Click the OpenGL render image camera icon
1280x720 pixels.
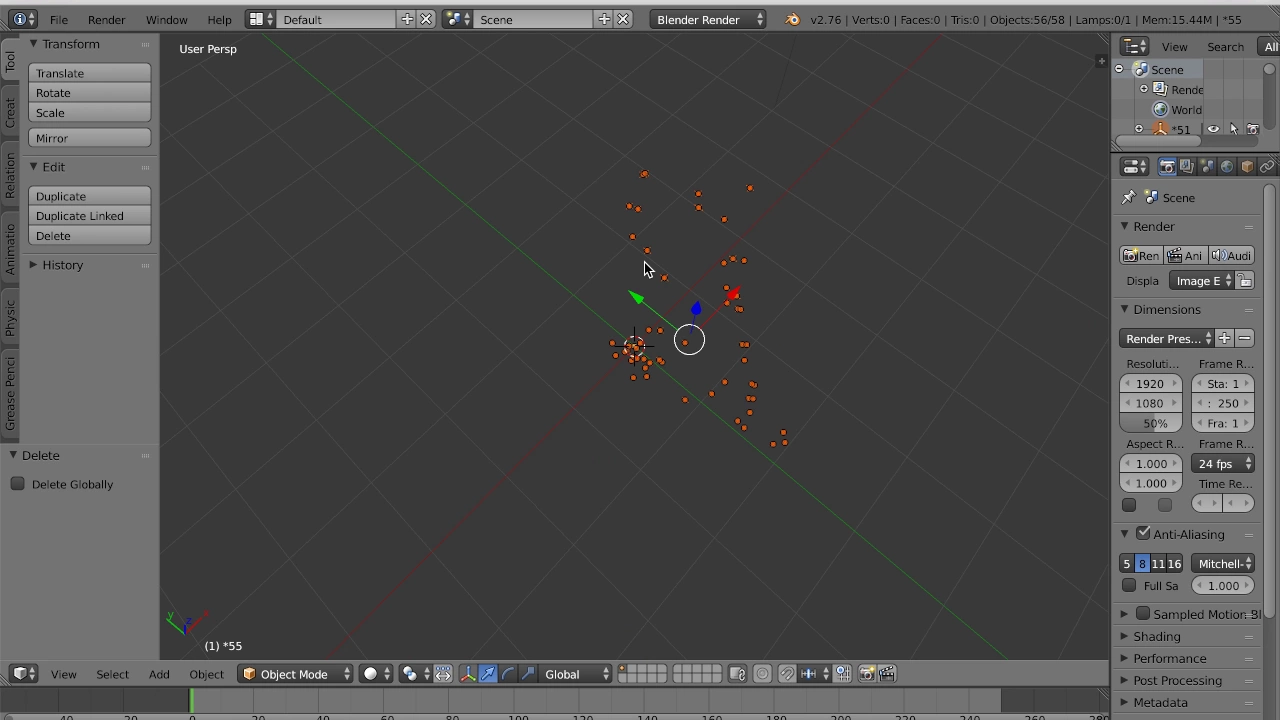867,674
